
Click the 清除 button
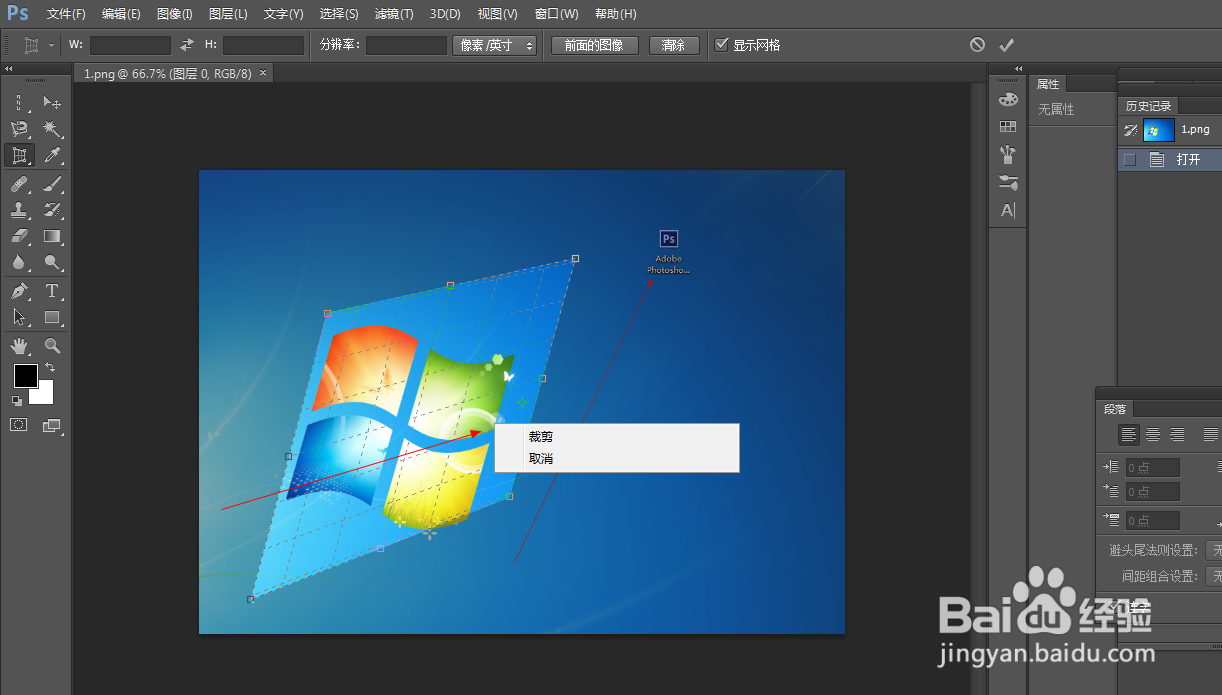[x=674, y=45]
